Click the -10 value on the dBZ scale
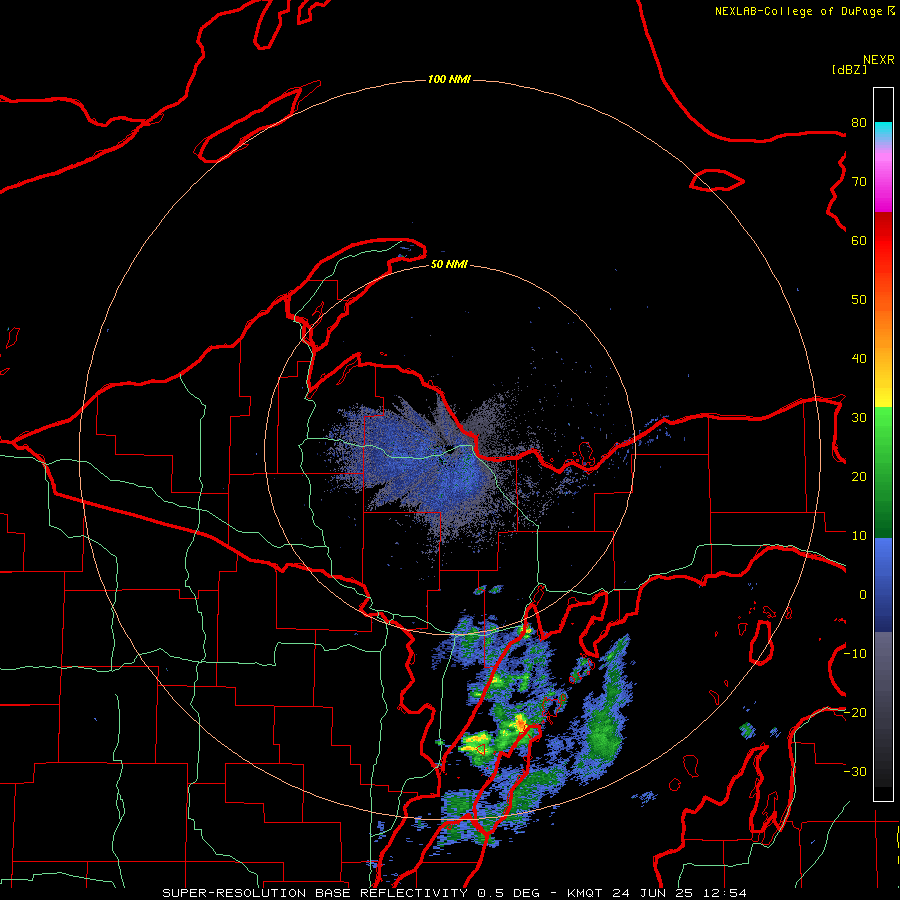This screenshot has width=900, height=900. (856, 654)
